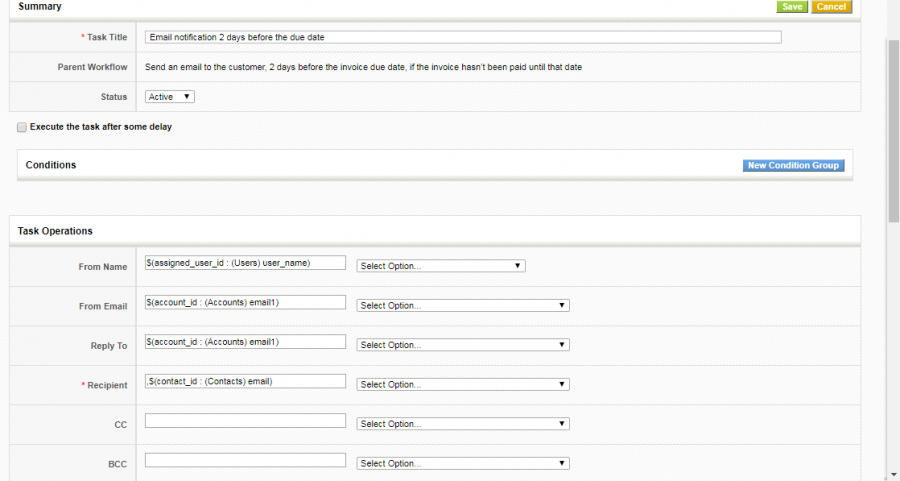Focus the empty BCC input field
Screen dimensions: 900x481
245,460
